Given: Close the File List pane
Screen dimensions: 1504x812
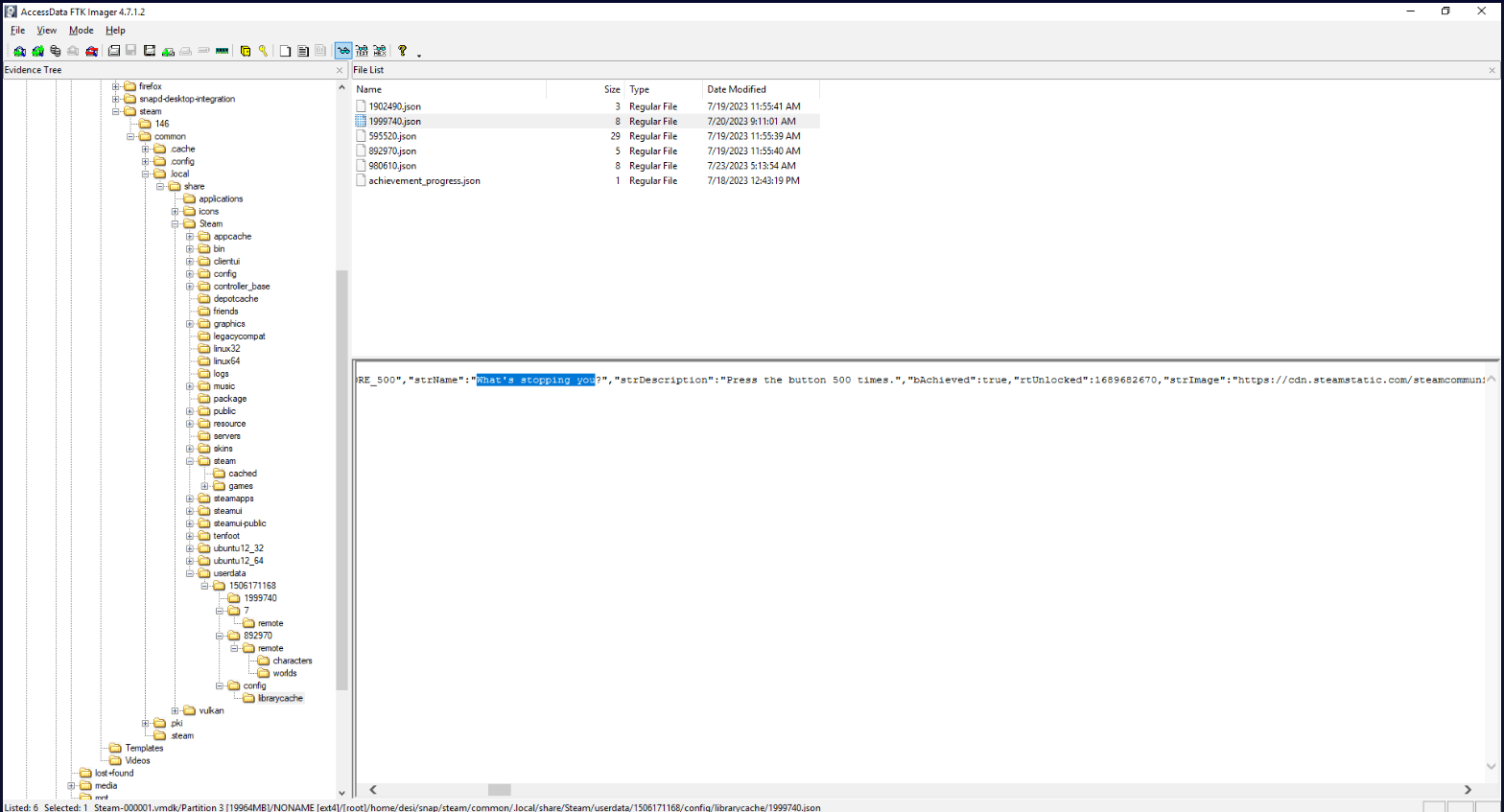Looking at the screenshot, I should [1492, 70].
